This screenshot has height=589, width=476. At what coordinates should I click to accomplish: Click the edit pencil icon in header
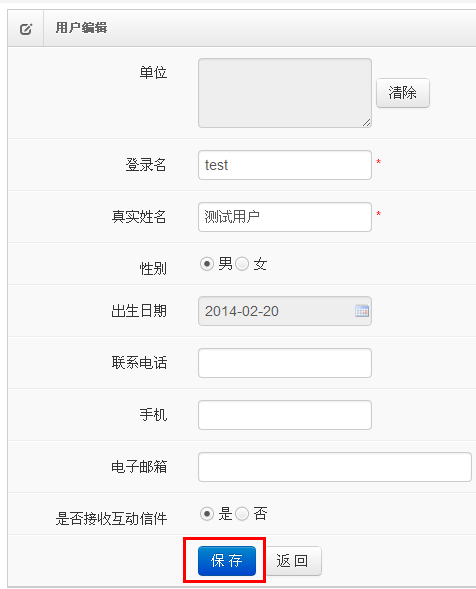(x=26, y=29)
